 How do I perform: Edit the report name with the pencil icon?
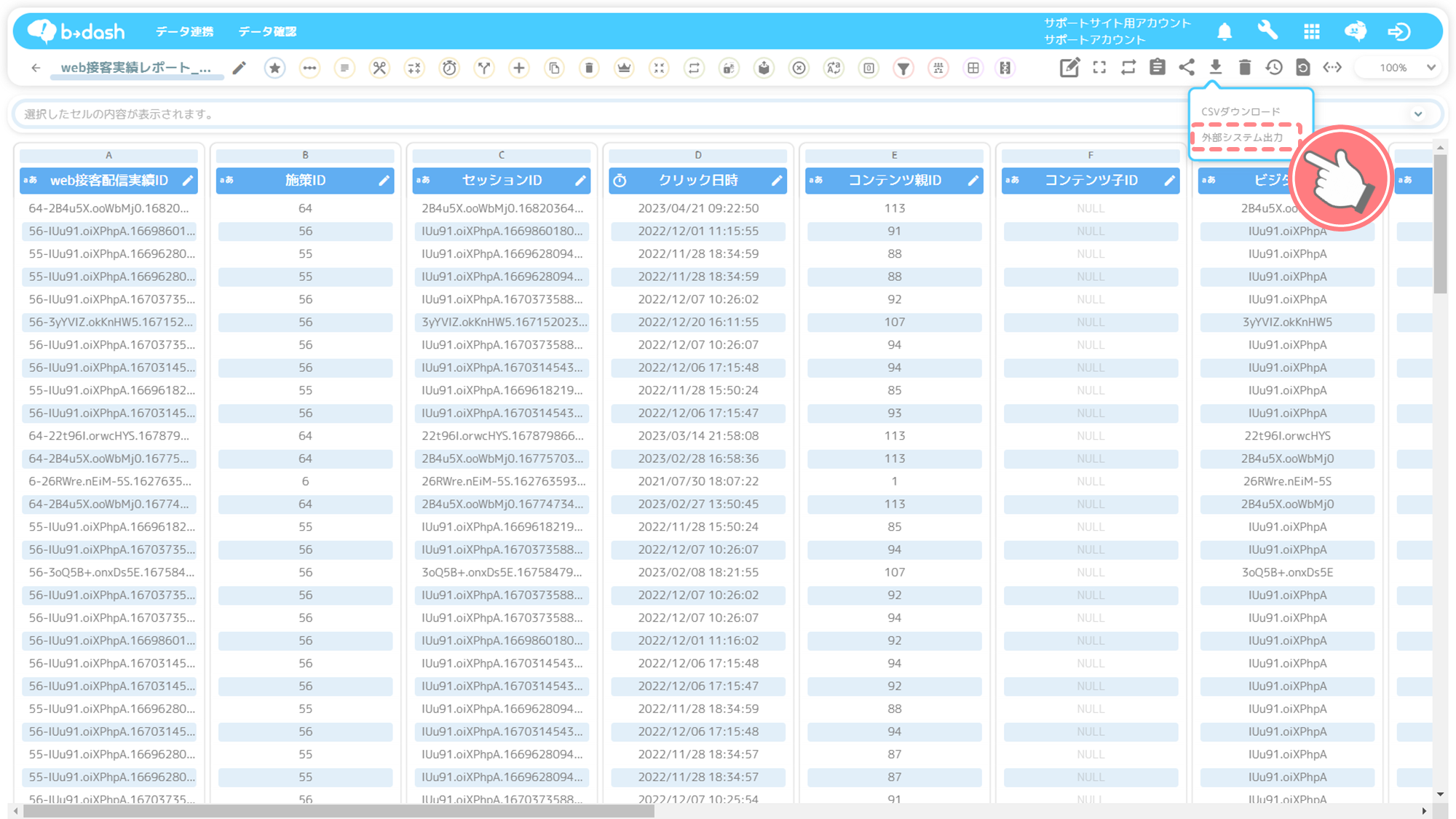coord(239,68)
